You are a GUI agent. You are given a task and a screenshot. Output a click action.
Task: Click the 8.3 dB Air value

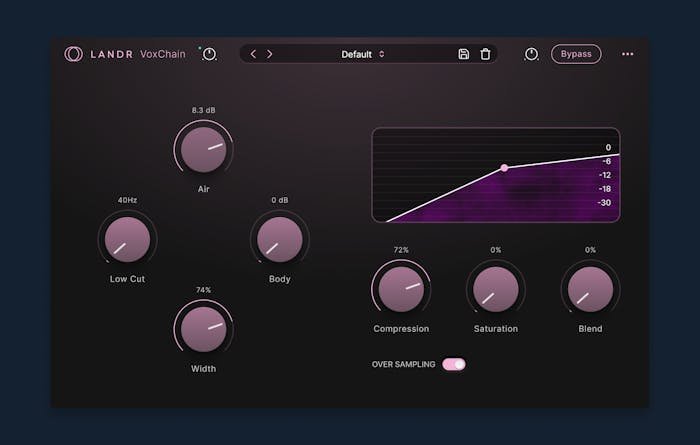click(204, 110)
